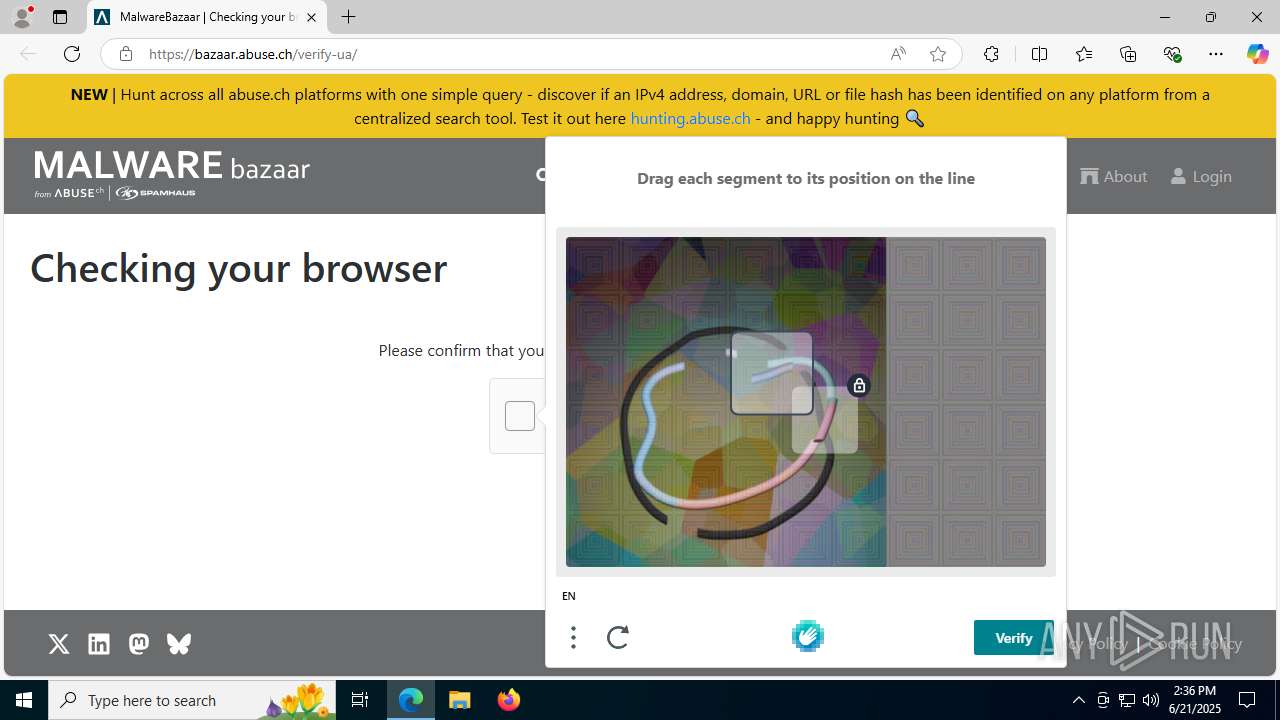
Task: Open the X (Twitter) social icon
Action: coord(59,644)
